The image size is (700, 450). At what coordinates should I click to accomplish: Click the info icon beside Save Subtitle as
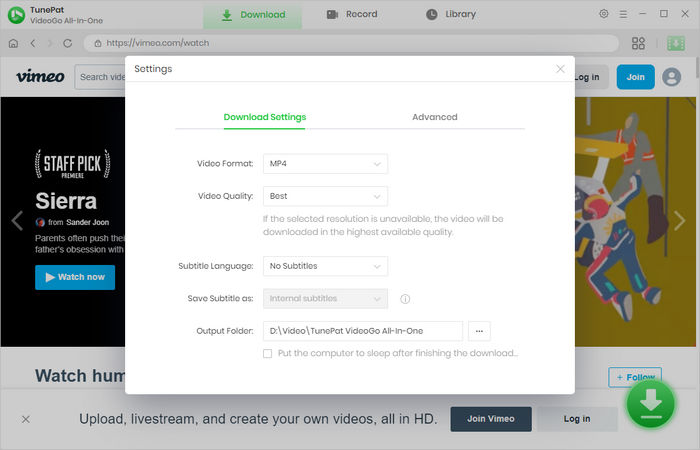[x=405, y=299]
